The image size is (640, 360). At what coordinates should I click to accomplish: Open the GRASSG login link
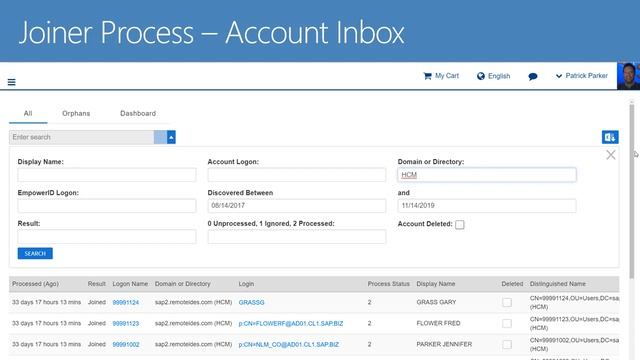(x=251, y=302)
